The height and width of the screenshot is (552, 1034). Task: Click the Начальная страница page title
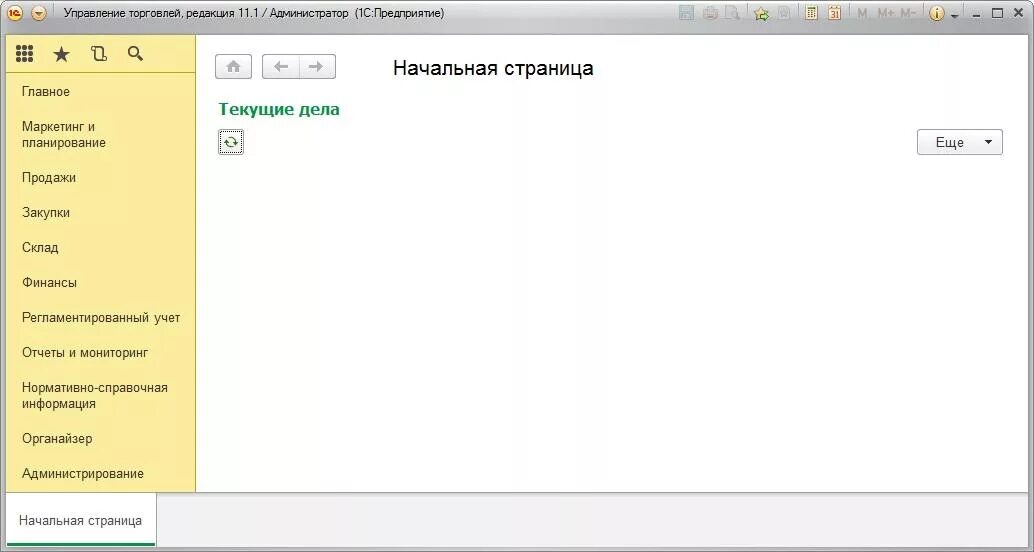click(x=493, y=68)
